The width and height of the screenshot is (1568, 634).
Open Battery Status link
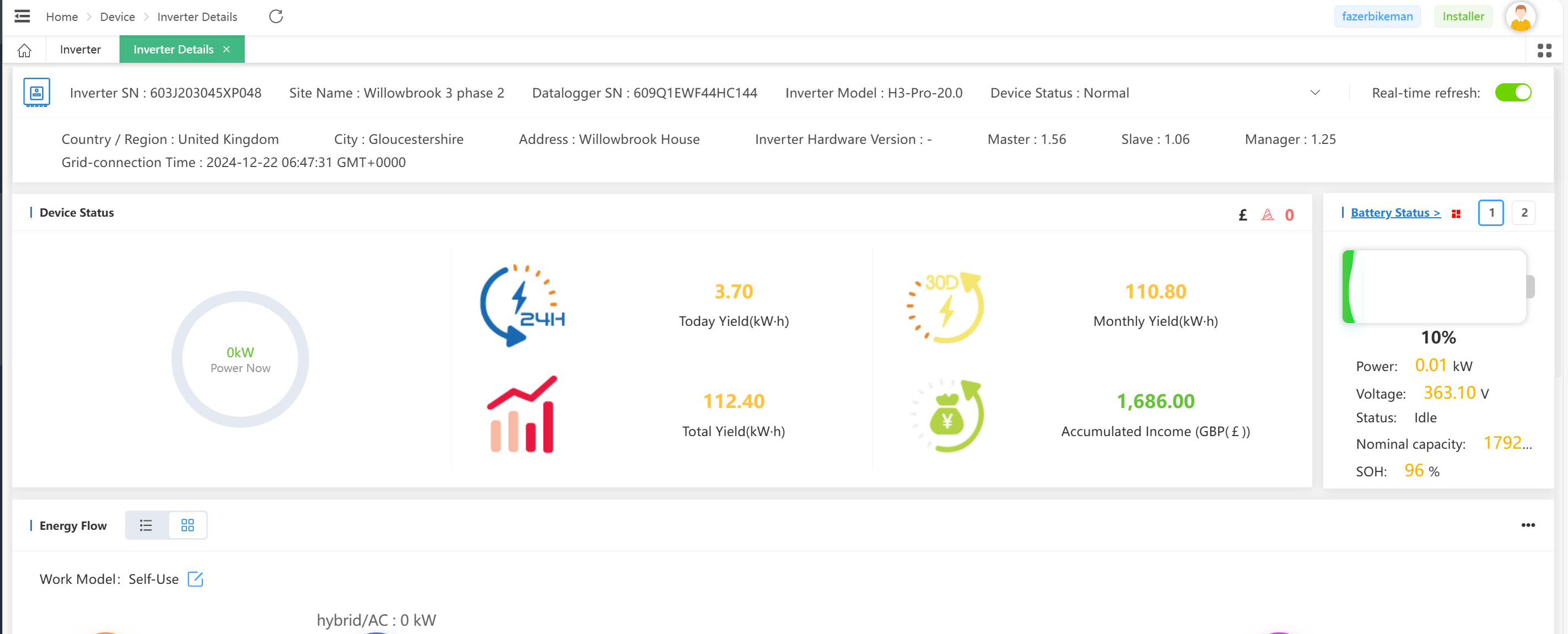pos(1395,213)
